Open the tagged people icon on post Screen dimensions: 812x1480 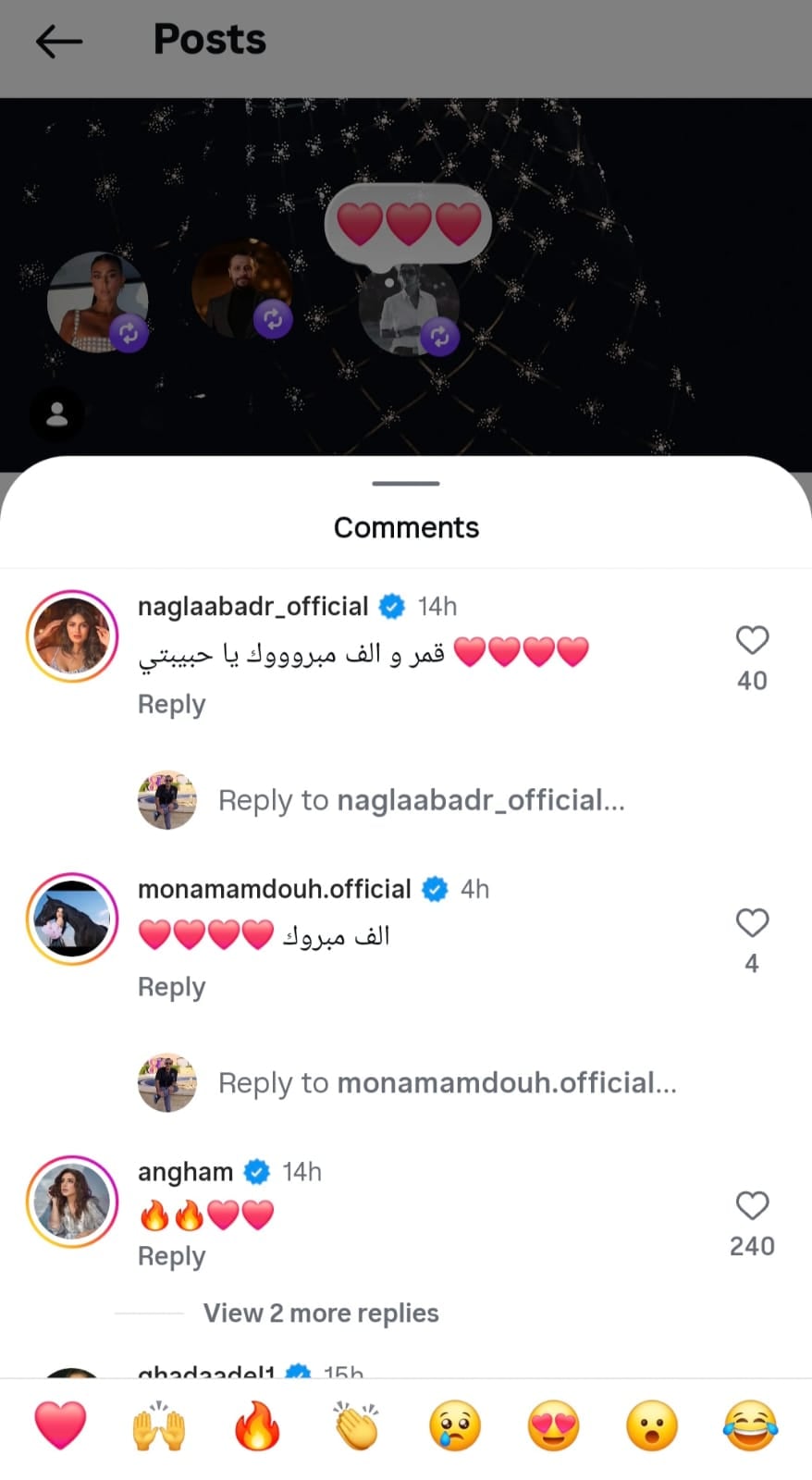[57, 414]
